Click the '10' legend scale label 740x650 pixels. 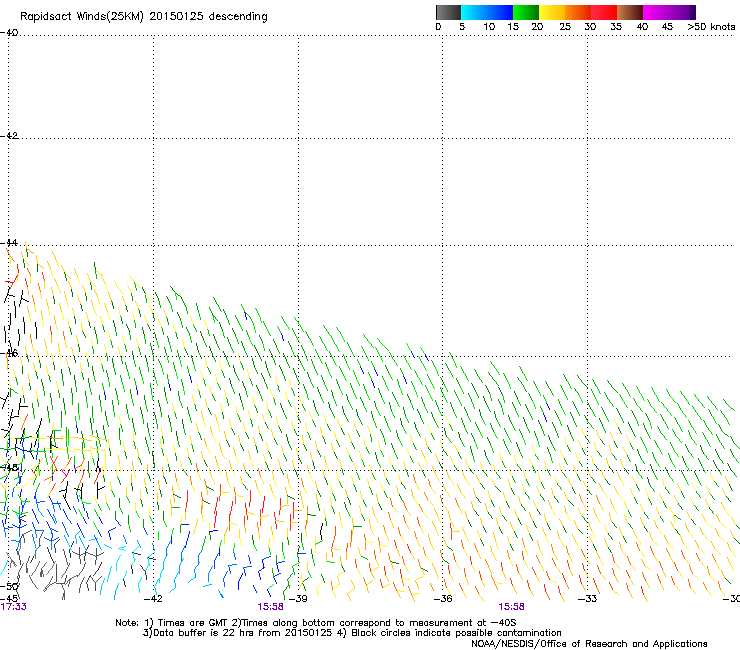click(x=489, y=26)
